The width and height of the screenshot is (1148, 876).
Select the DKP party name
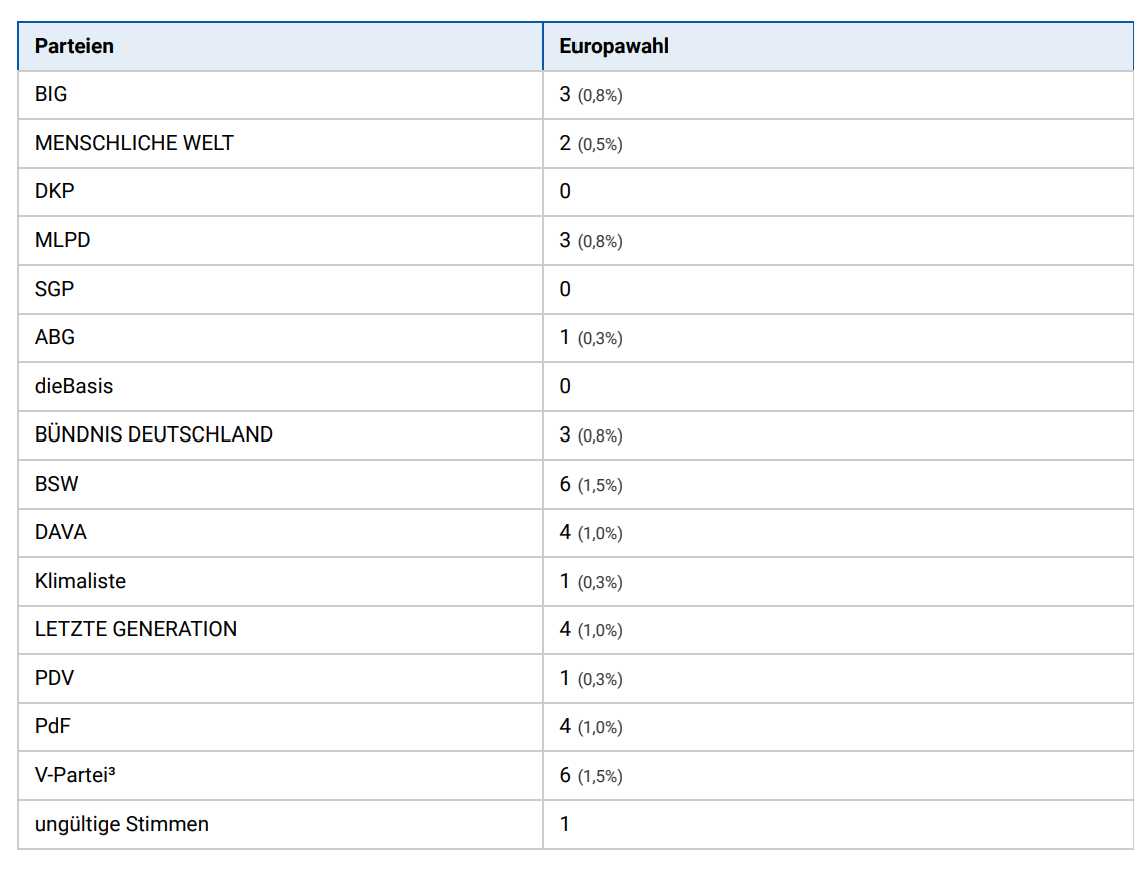pos(54,191)
